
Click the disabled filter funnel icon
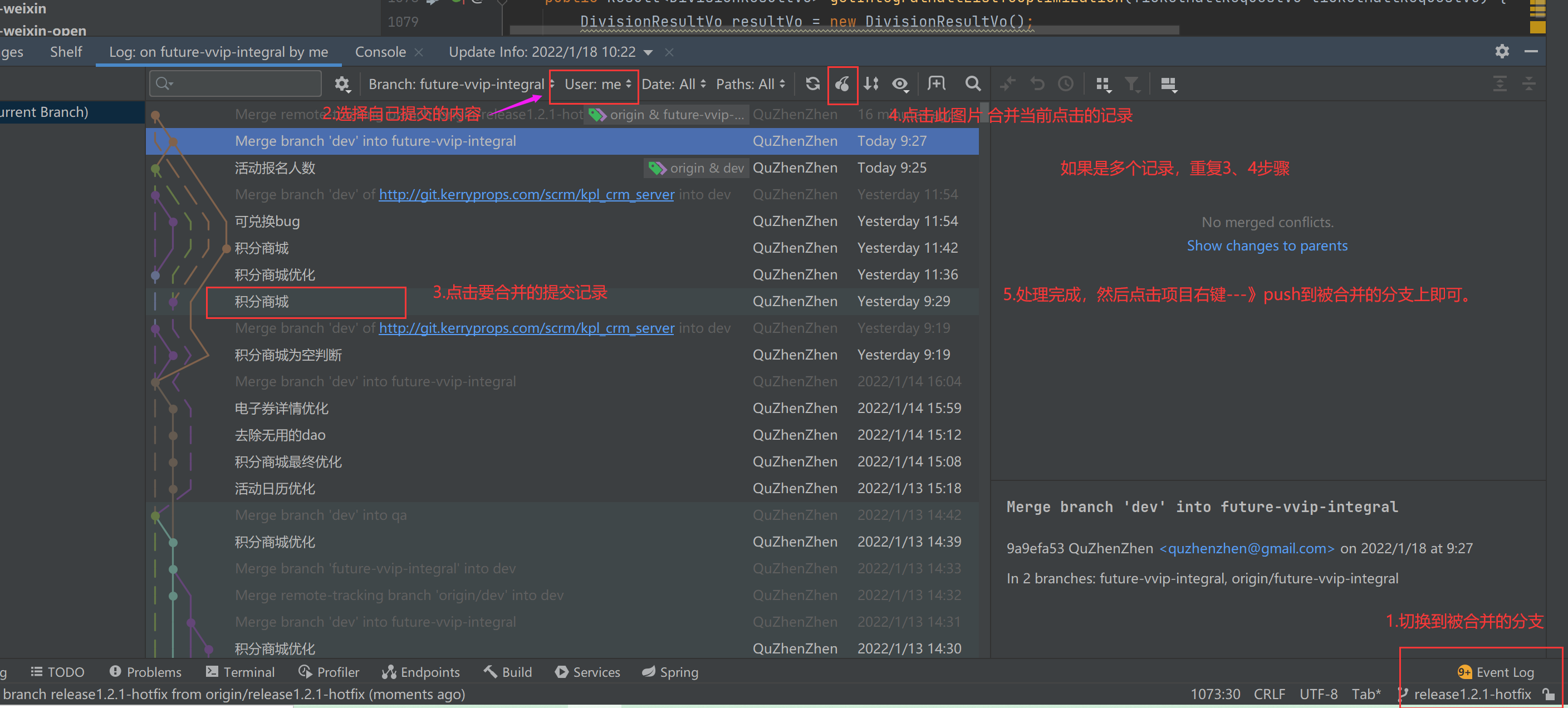click(x=1131, y=84)
